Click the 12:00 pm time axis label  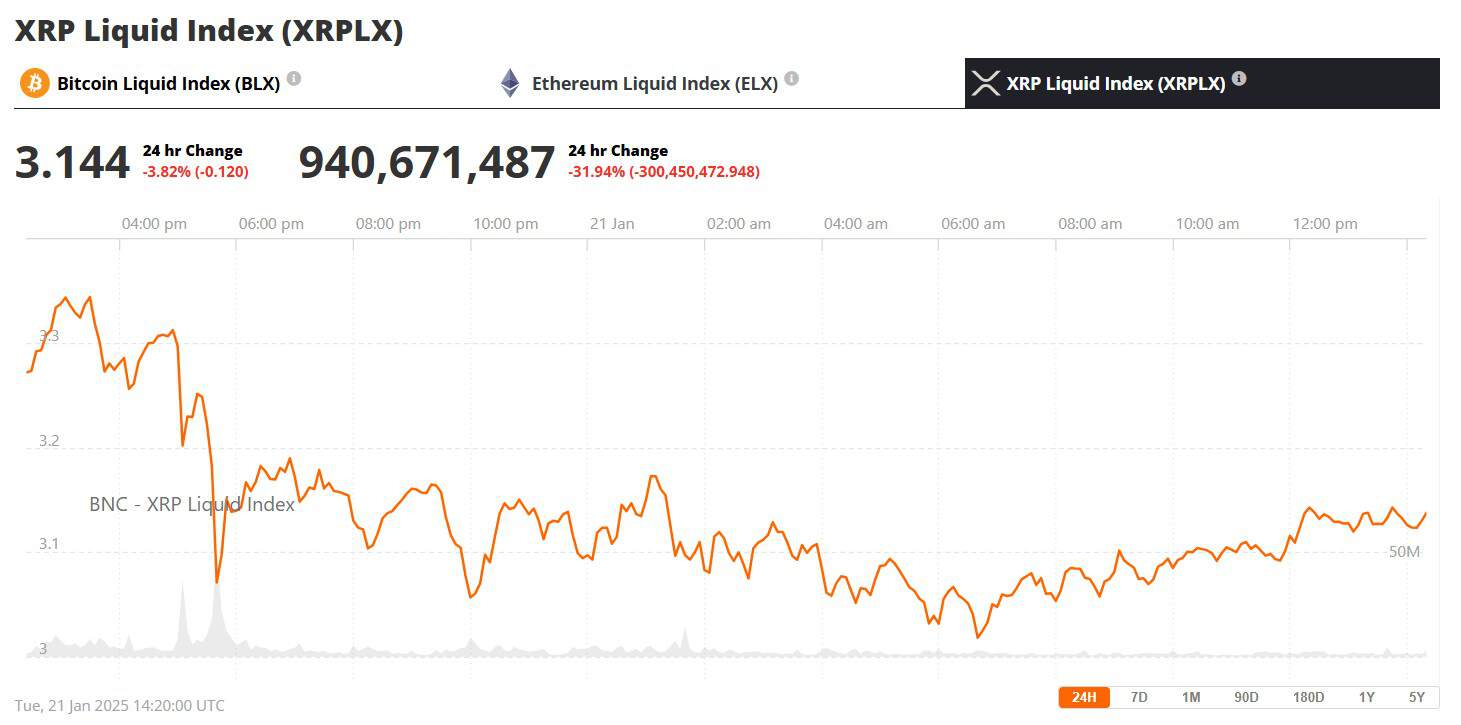pyautogui.click(x=1325, y=224)
